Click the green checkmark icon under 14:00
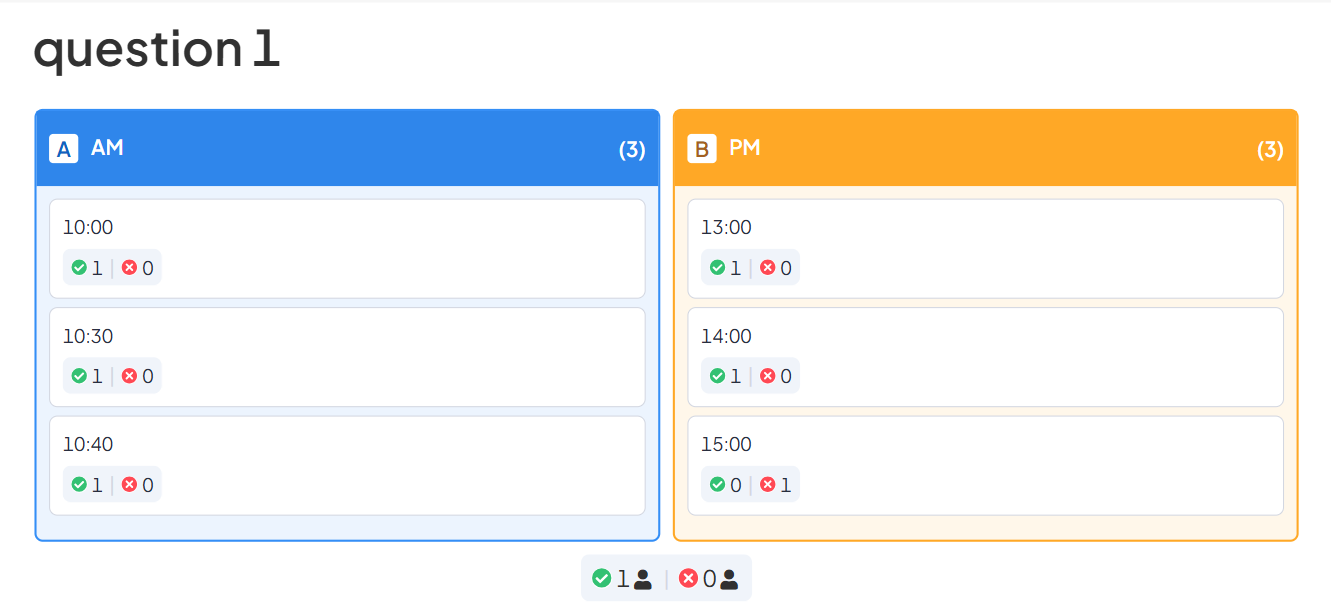1331x604 pixels. pos(717,376)
